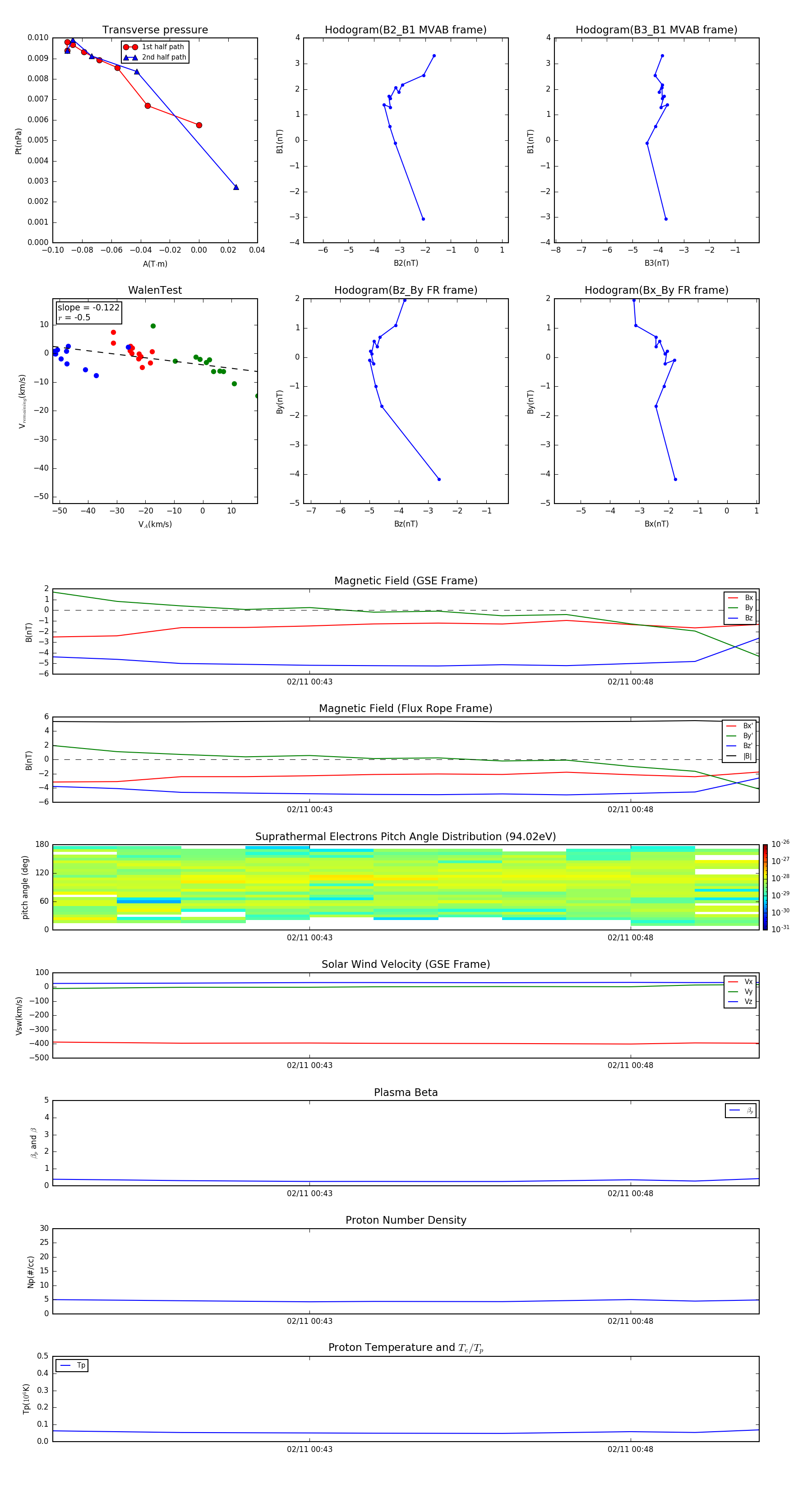Click the "10^-31" colorbar tick label
Screen dimensions: 812x1489
[x=780, y=929]
